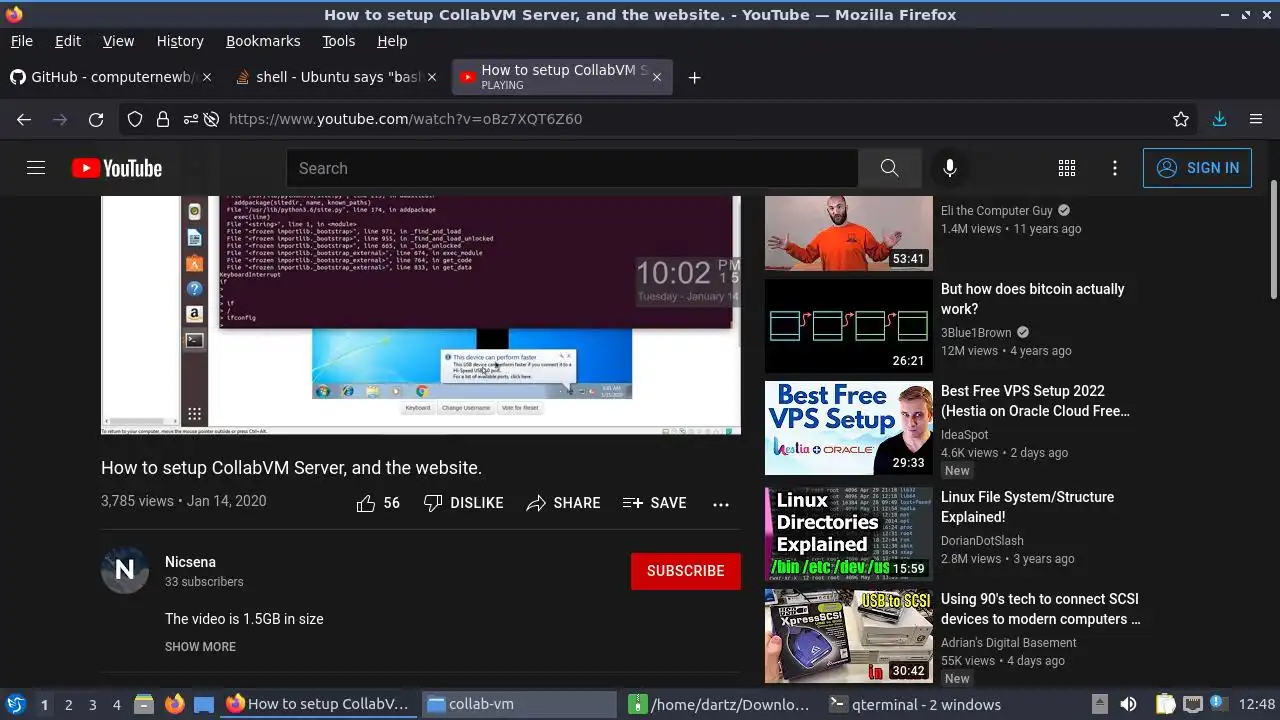Switch to the collab-vm taskbar window
This screenshot has width=1280, height=720.
[x=519, y=704]
